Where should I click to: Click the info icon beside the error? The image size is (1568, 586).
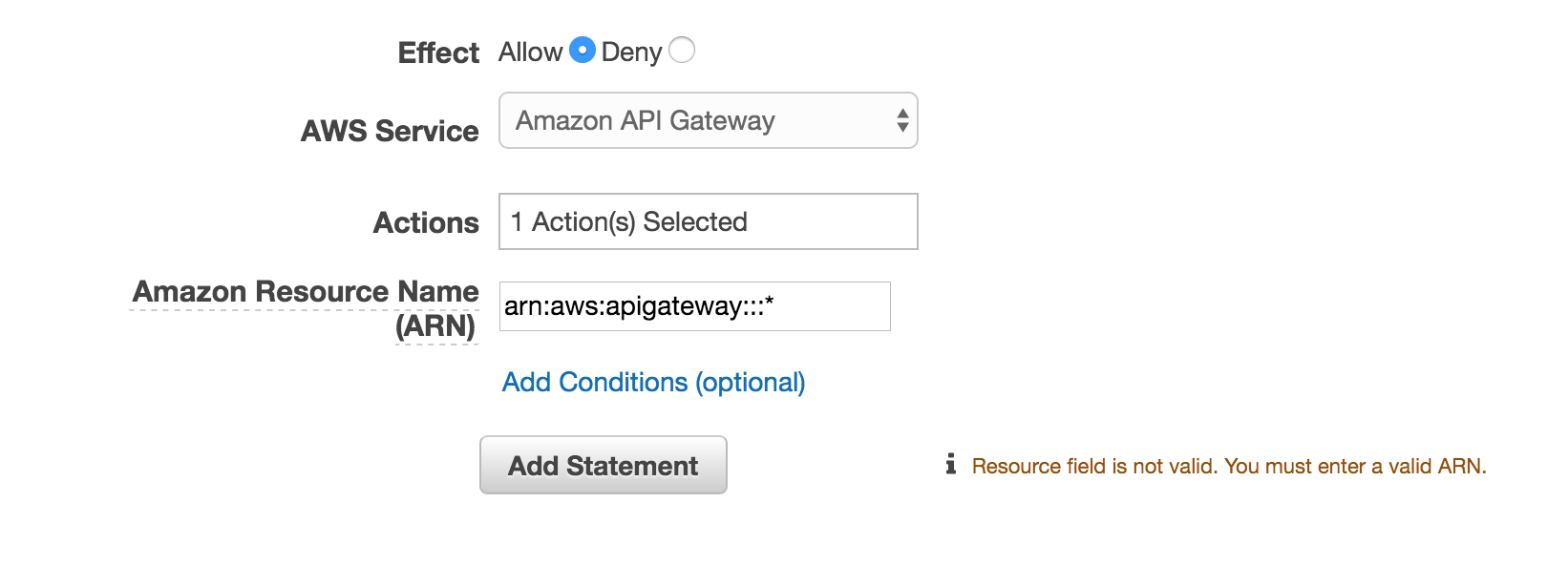coord(950,465)
